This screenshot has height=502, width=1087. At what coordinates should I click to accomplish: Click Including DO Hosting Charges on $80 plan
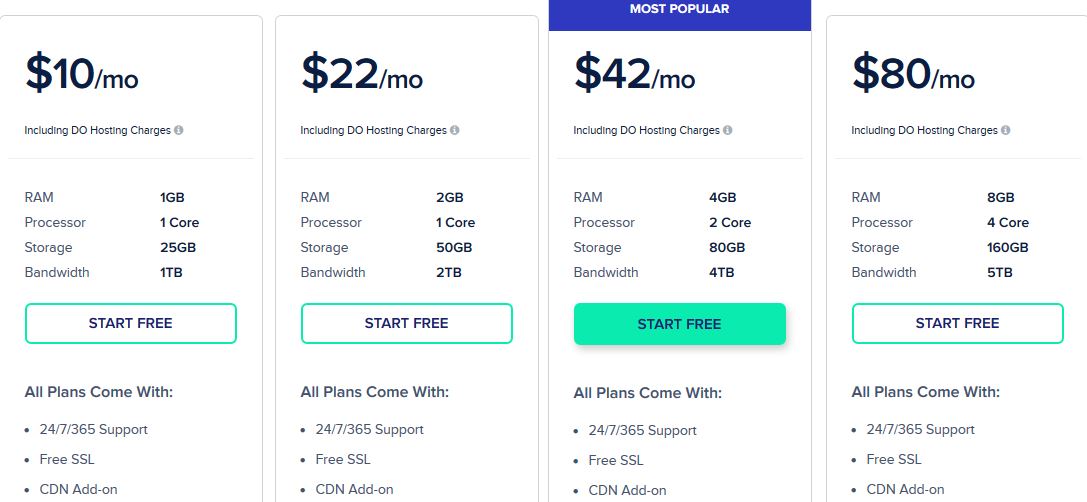(x=925, y=130)
